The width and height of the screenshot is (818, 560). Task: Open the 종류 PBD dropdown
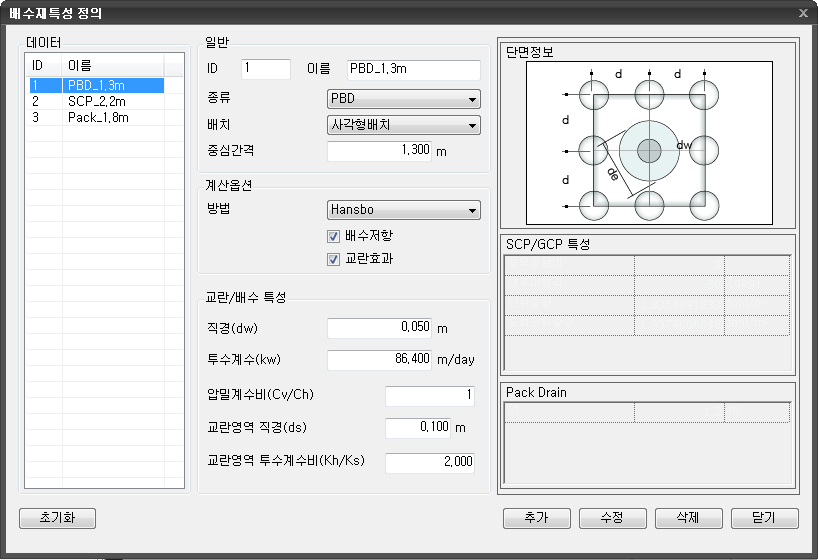404,99
